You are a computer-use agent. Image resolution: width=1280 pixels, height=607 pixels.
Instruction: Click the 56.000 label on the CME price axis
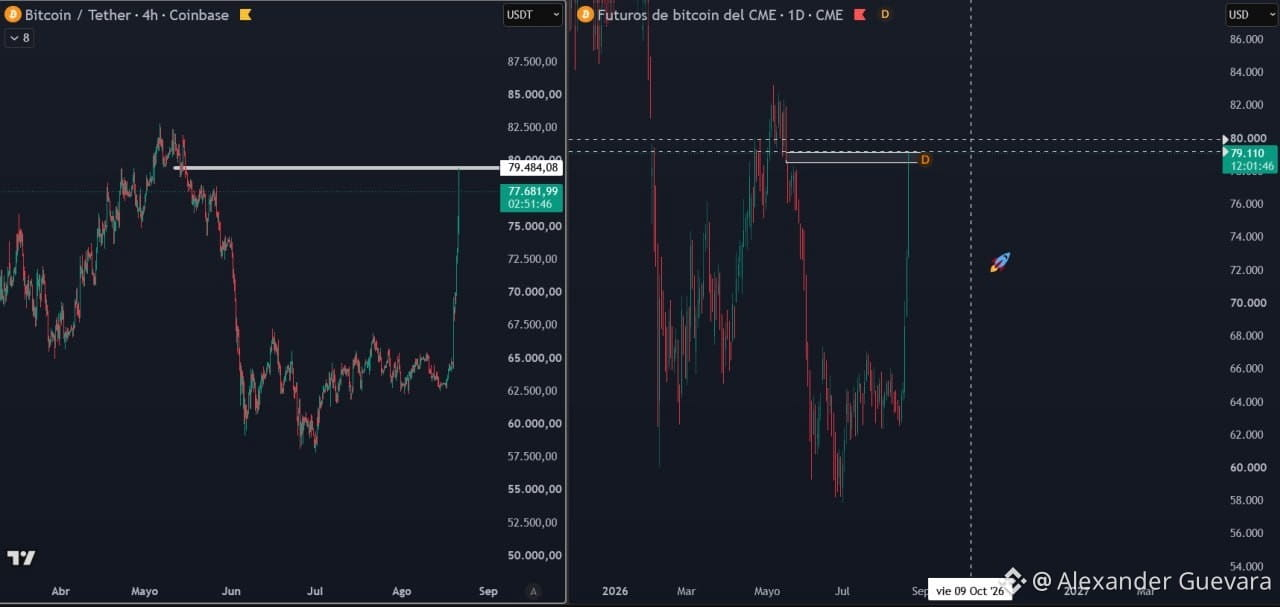pyautogui.click(x=1248, y=534)
